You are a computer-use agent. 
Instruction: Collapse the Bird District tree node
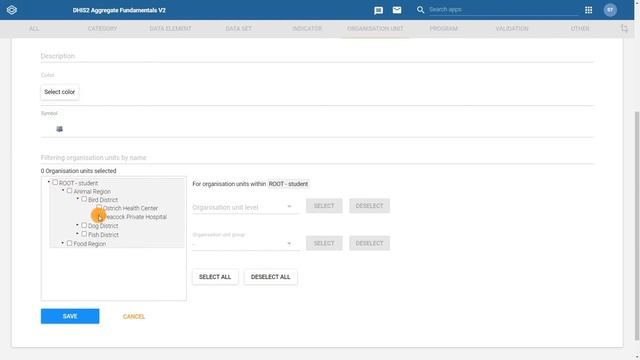click(78, 199)
